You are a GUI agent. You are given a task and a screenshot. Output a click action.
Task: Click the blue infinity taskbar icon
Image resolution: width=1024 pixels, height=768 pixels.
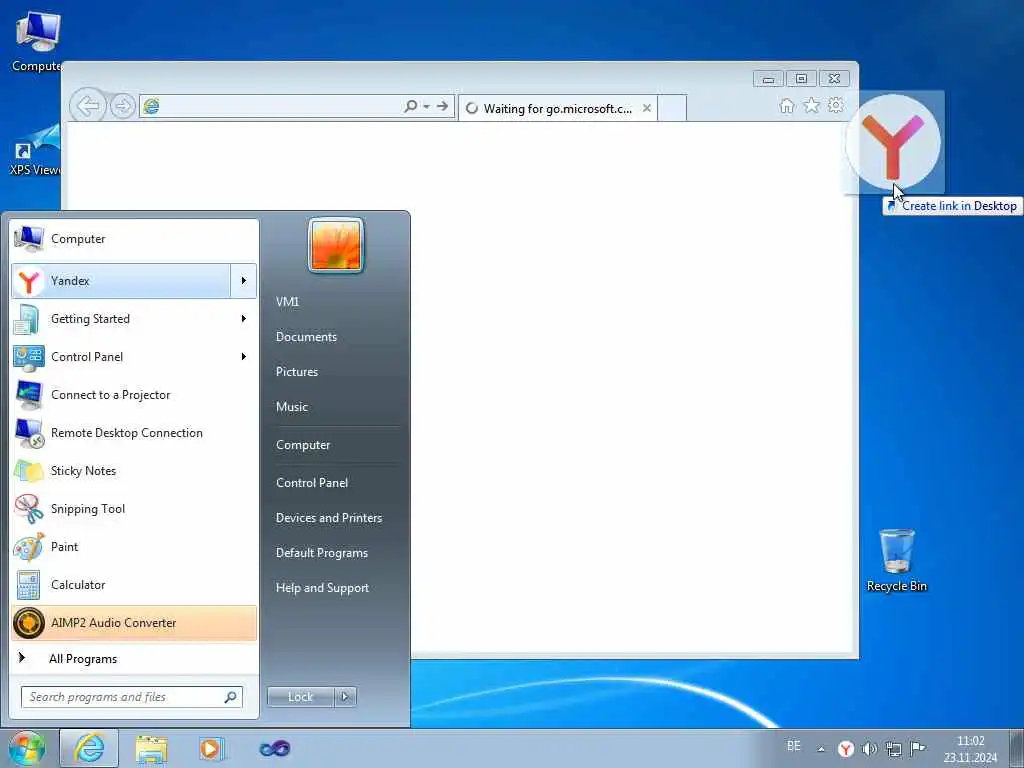click(275, 748)
